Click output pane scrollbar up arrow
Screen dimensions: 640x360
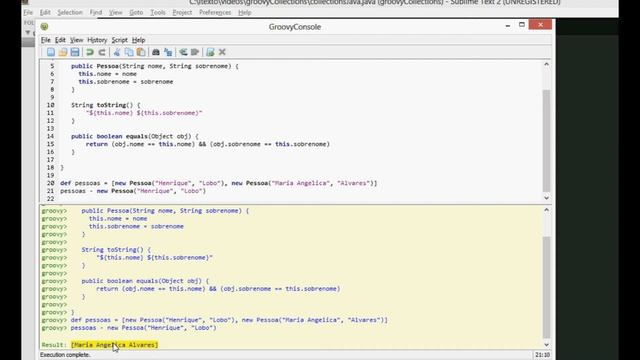click(547, 210)
